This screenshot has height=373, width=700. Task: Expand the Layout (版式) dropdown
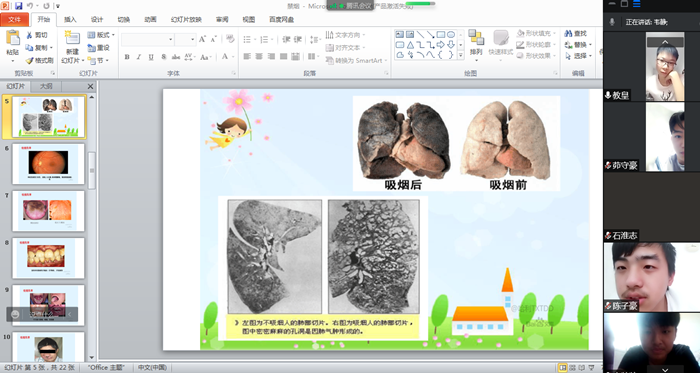point(100,35)
